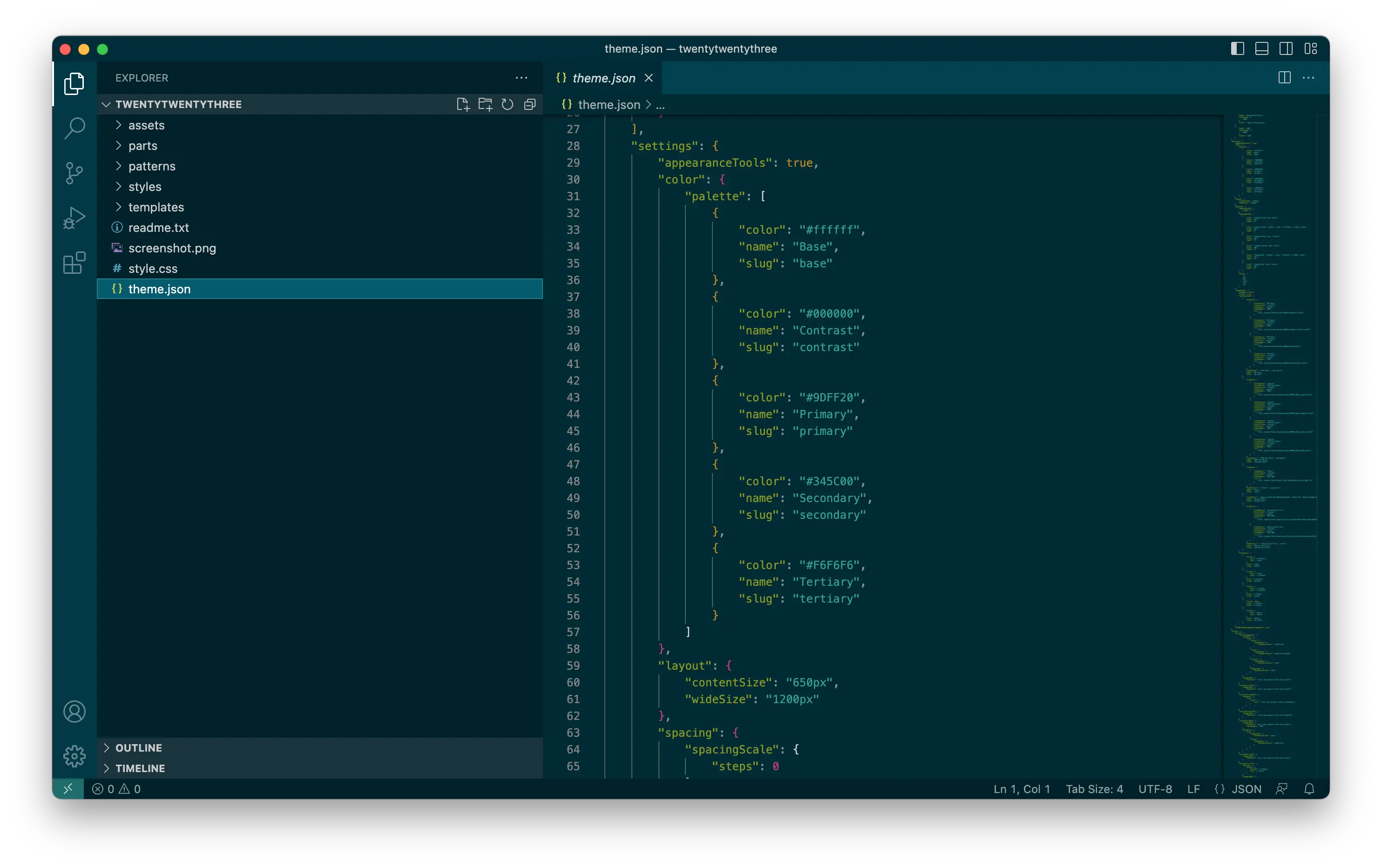1382x868 pixels.
Task: Expand the templates folder
Action: (320, 207)
